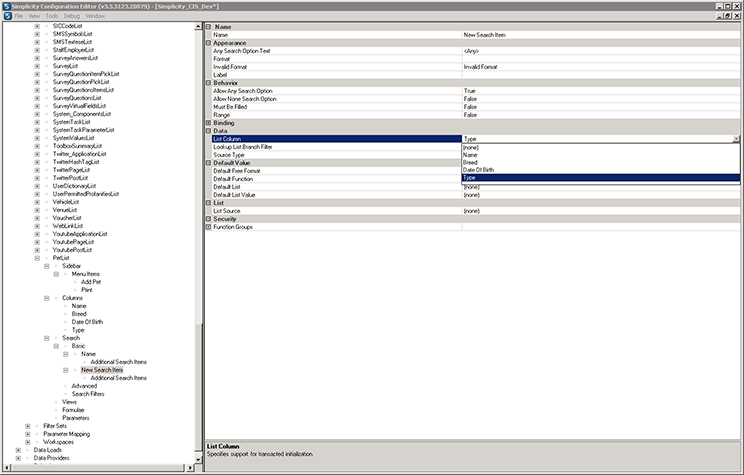Collapse the Columns node
The height and width of the screenshot is (475, 744).
pos(46,298)
